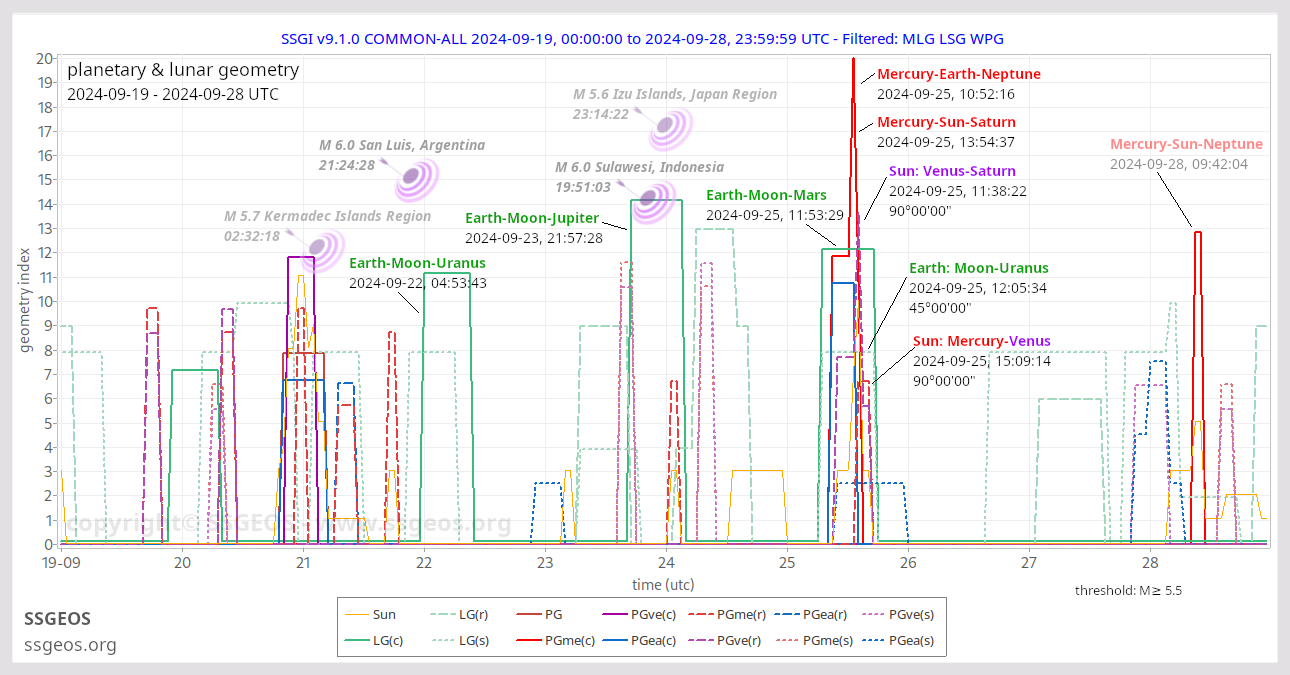
Task: Select the M 5.6 Izu Islands earthquake icon
Action: 667,123
